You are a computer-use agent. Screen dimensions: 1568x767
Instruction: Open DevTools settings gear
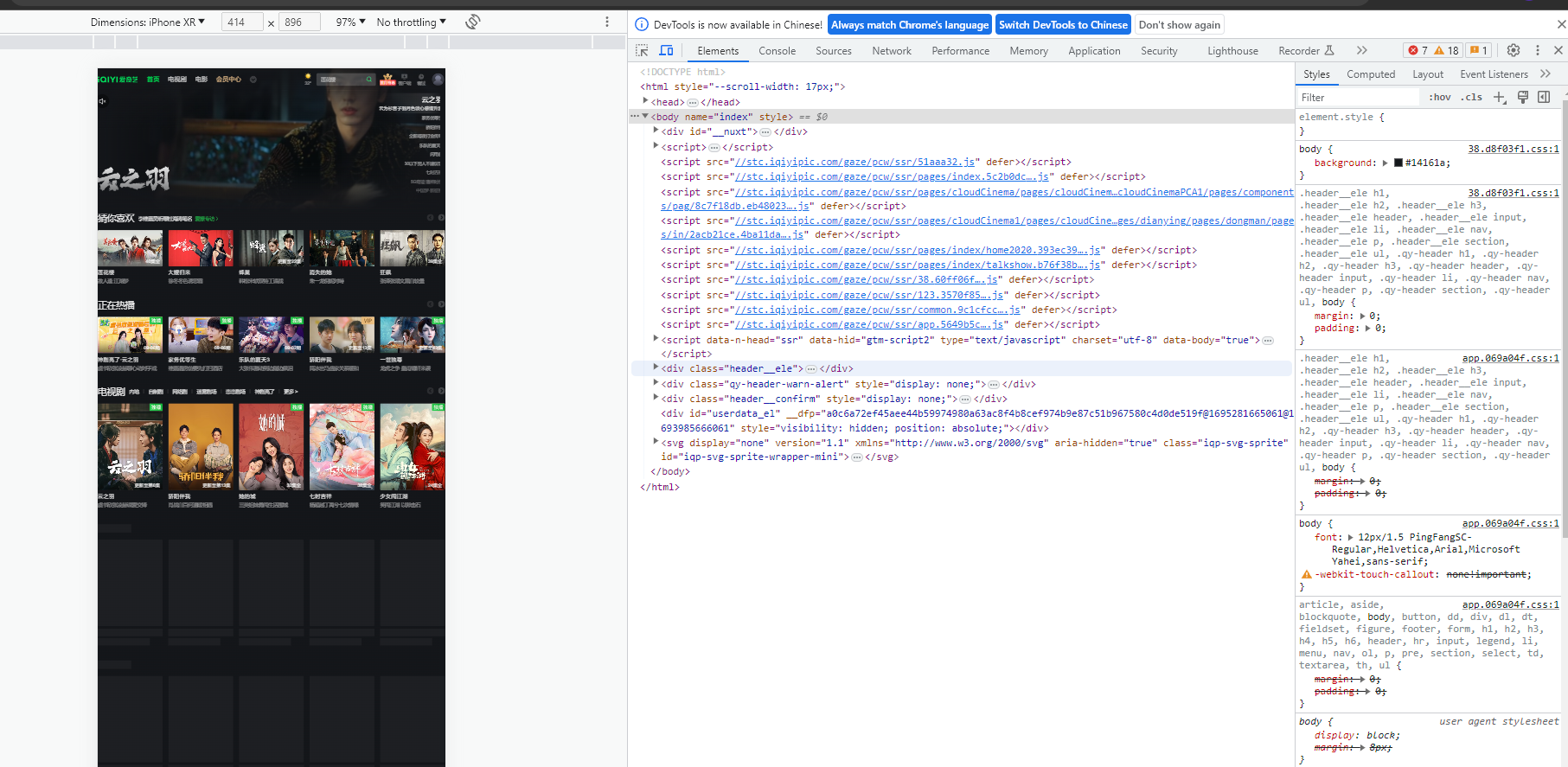click(1514, 50)
